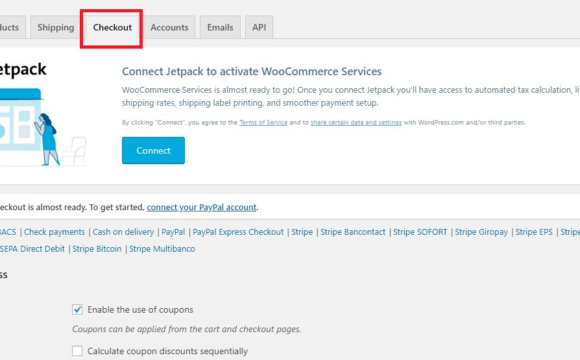Open Stripe Bancontact settings
The image size is (580, 360).
(x=353, y=232)
